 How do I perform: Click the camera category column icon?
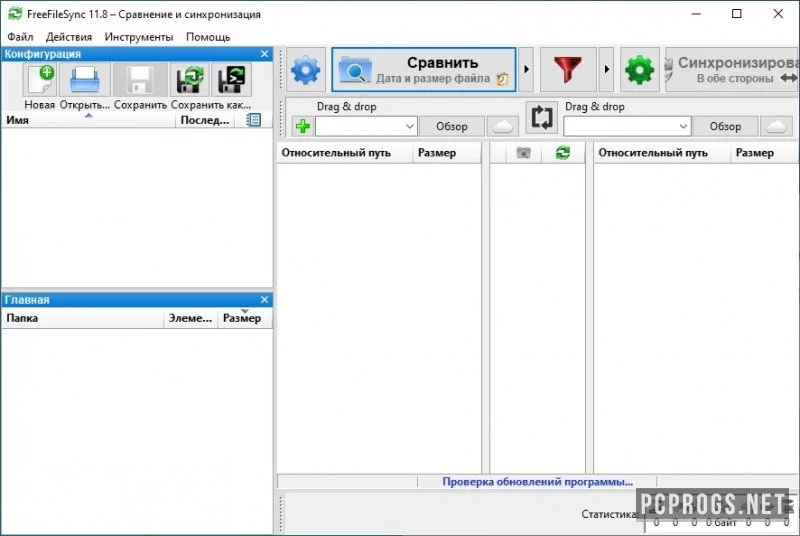pyautogui.click(x=523, y=152)
